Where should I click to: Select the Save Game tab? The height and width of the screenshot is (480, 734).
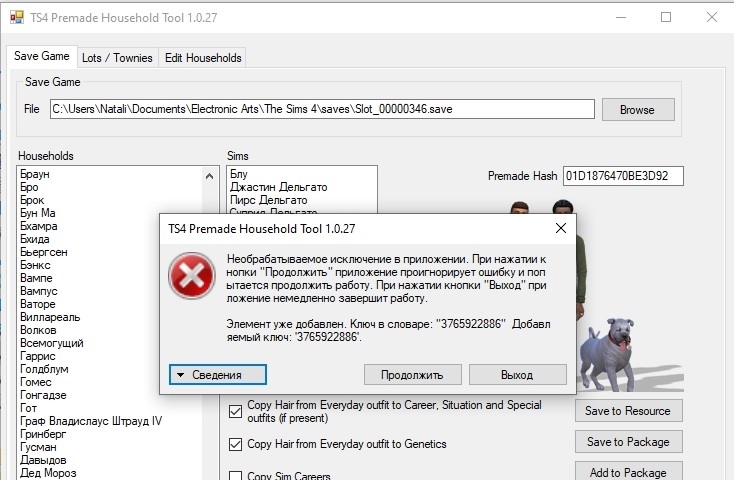point(41,57)
